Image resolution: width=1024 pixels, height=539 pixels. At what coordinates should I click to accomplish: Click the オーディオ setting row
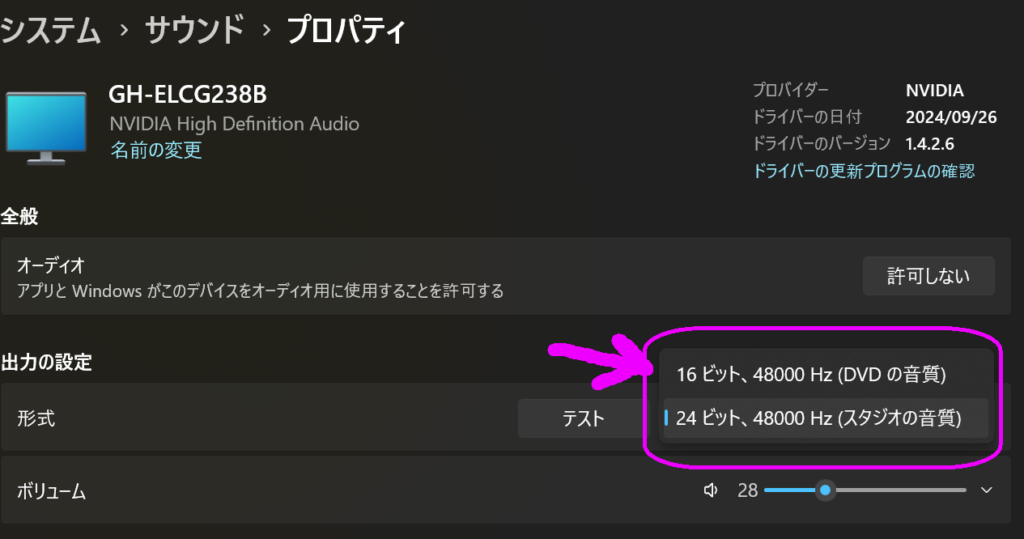pyautogui.click(x=505, y=276)
